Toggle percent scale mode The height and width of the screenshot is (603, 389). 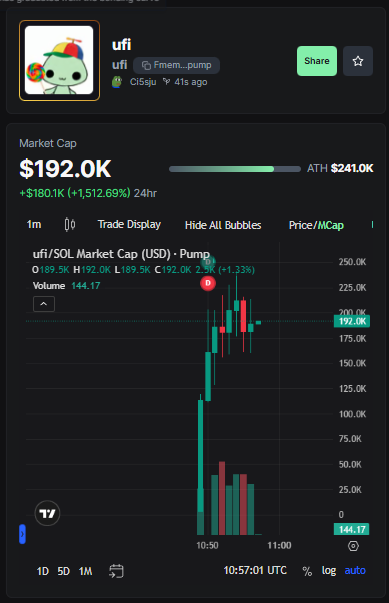(x=307, y=571)
